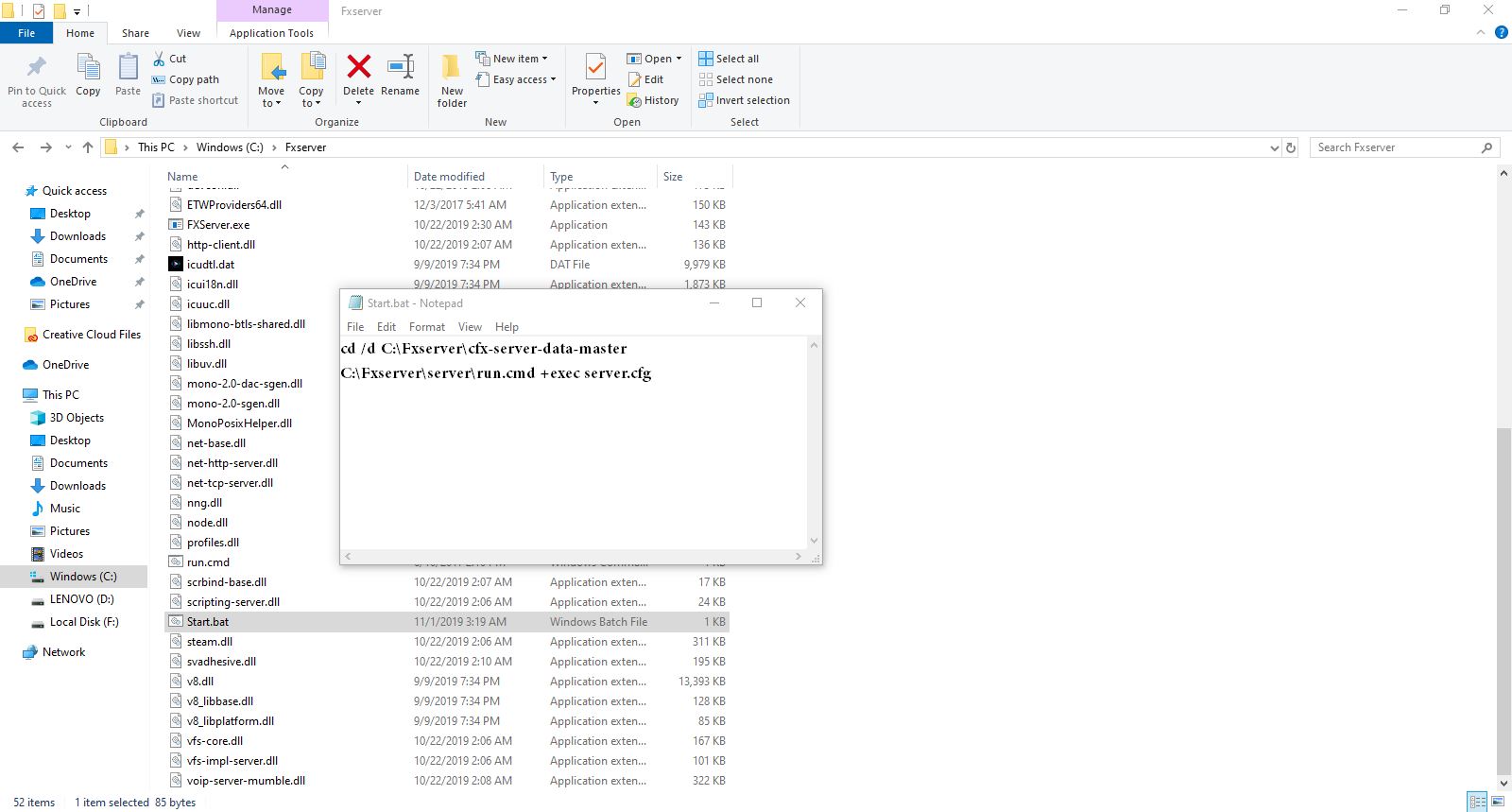Switch to the View ribbon tab

coord(188,33)
